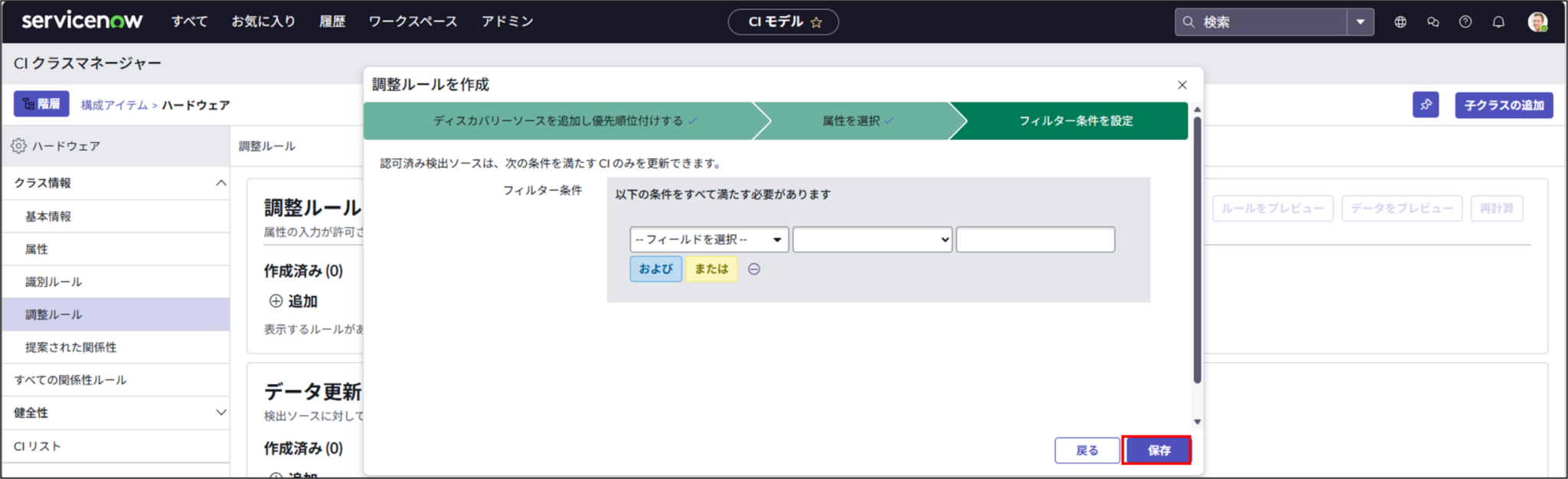The width and height of the screenshot is (1568, 479).
Task: Select 識別ルール in the sidebar
Action: (x=116, y=282)
